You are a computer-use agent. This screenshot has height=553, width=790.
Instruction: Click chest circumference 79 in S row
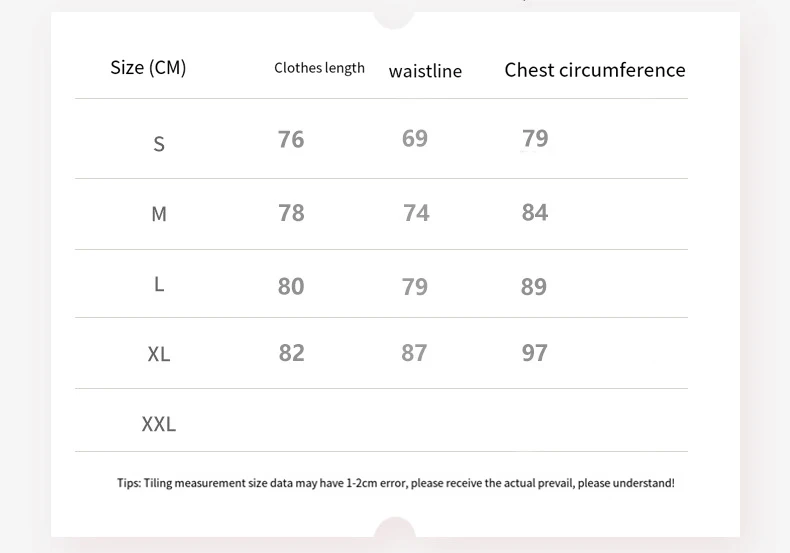tap(535, 138)
